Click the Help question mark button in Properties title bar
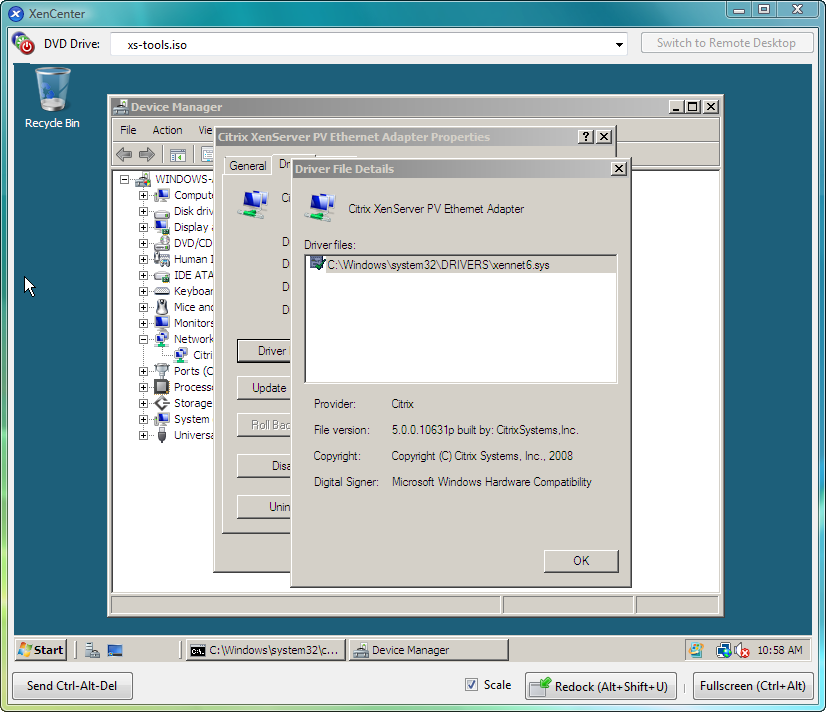The width and height of the screenshot is (826, 712). [586, 137]
